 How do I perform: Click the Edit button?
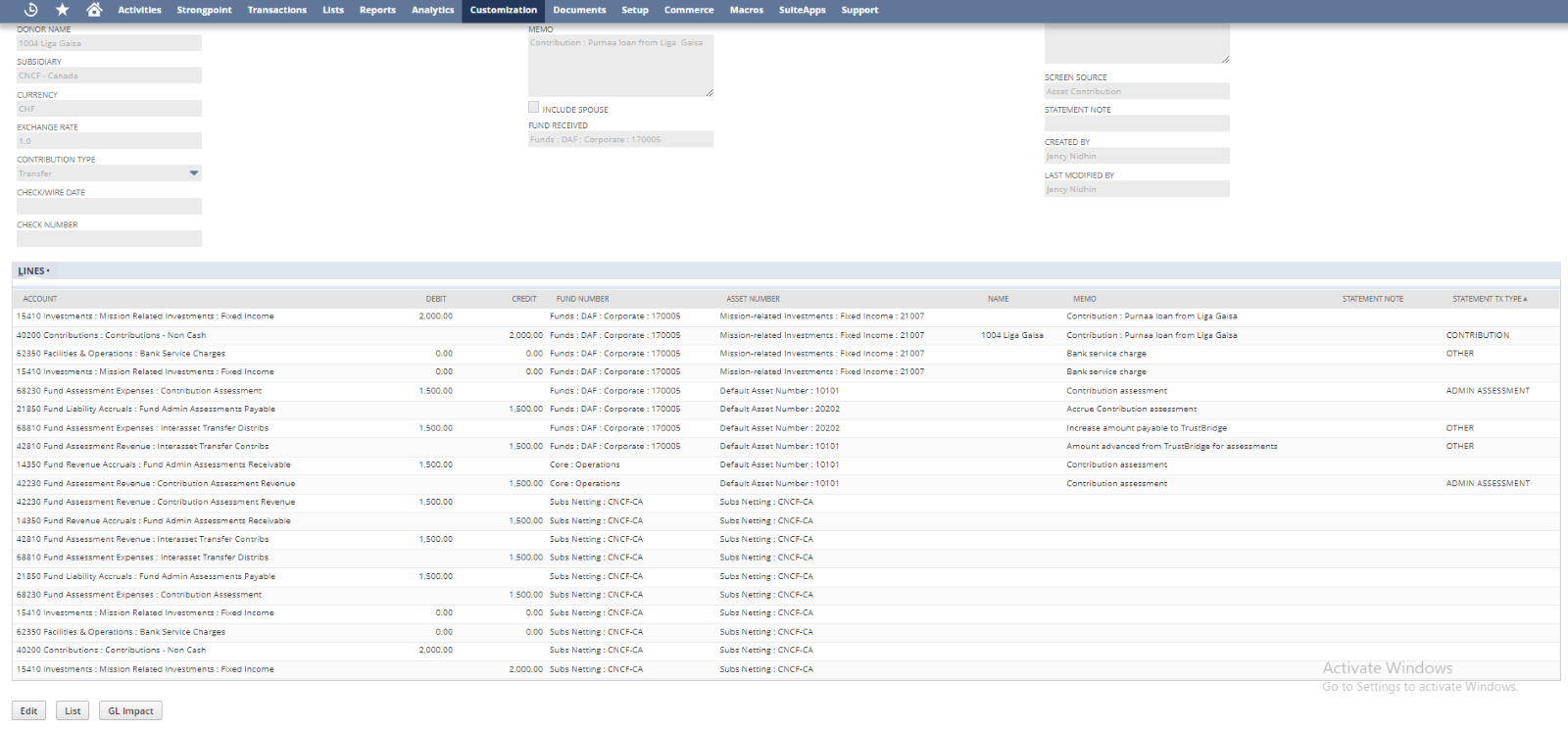pyautogui.click(x=28, y=711)
